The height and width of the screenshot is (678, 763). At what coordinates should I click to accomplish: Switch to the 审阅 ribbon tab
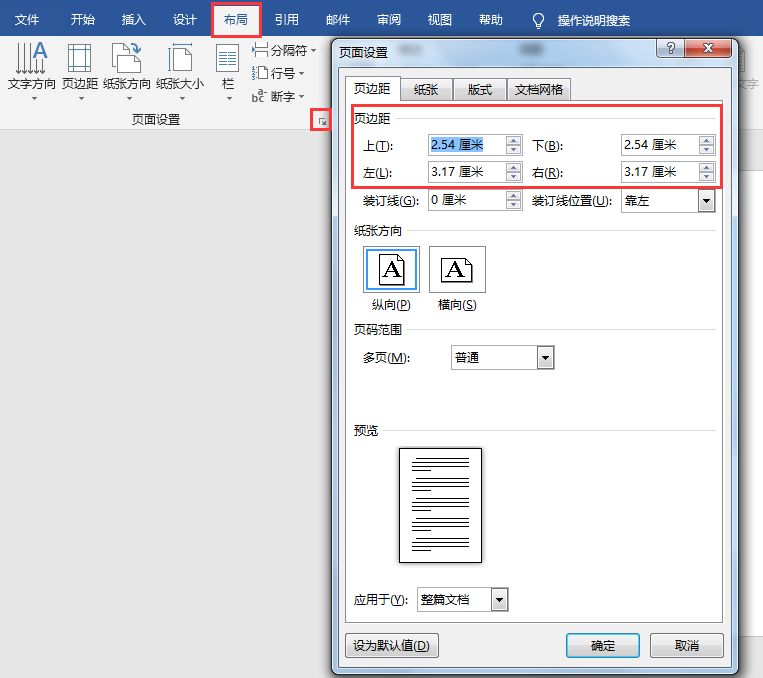(x=389, y=20)
